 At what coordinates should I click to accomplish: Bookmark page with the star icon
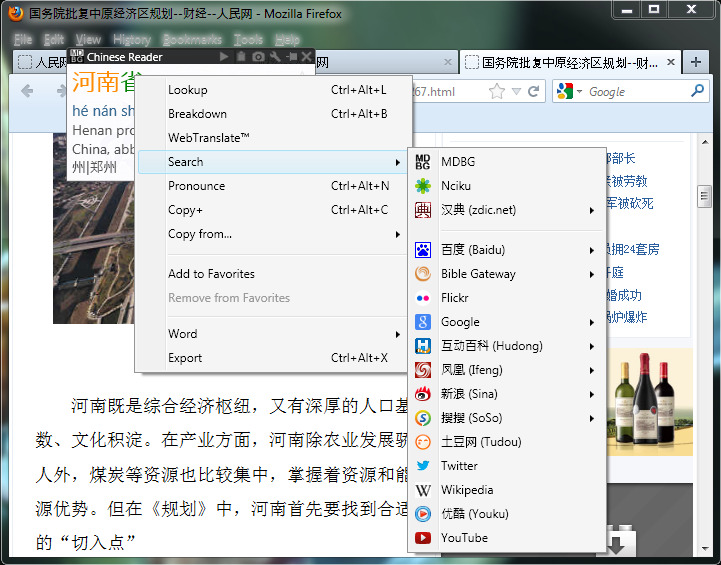497,91
